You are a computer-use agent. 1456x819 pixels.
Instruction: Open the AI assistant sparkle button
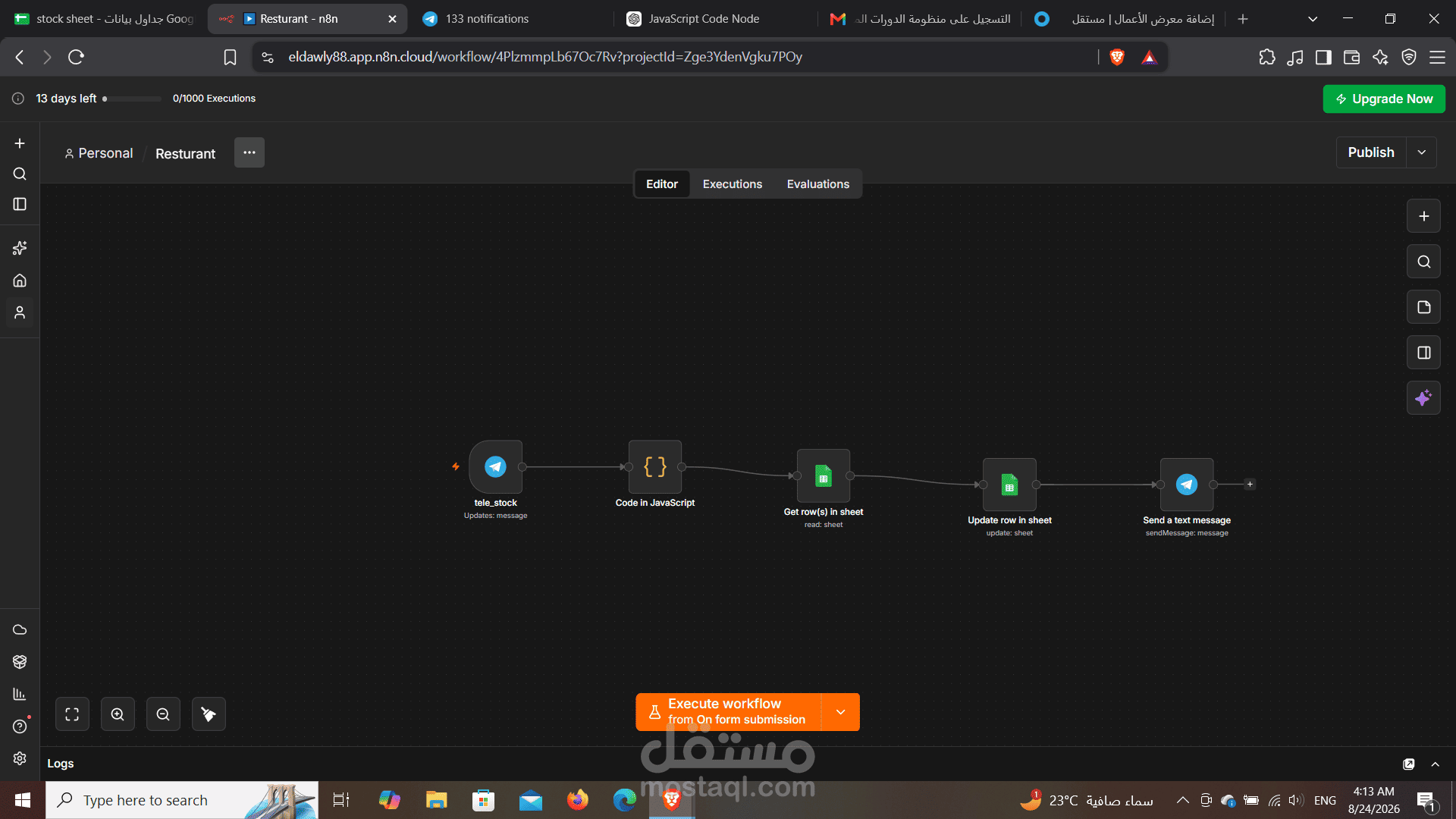1423,398
